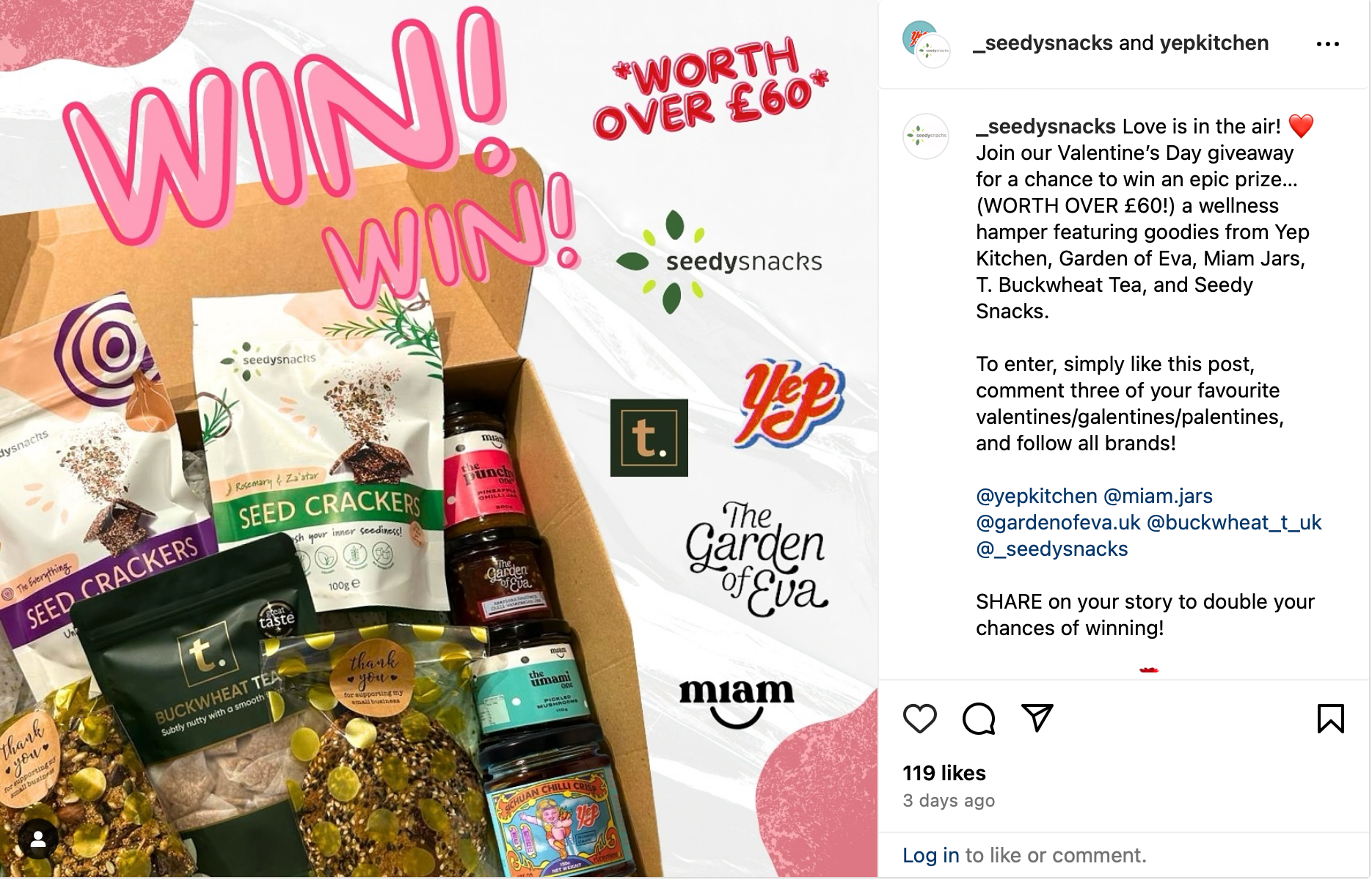Follow the @miam.jars mention link

point(1158,496)
